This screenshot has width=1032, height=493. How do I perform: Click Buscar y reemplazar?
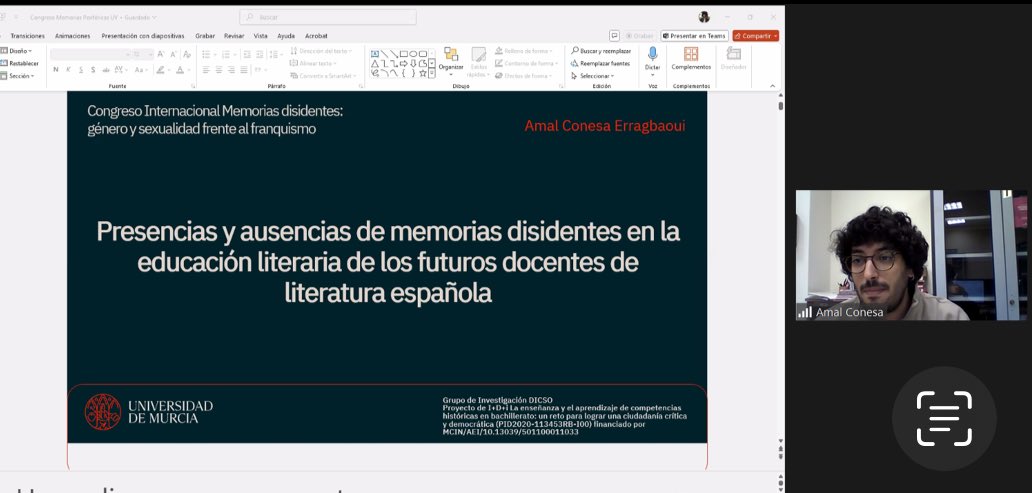(x=601, y=51)
